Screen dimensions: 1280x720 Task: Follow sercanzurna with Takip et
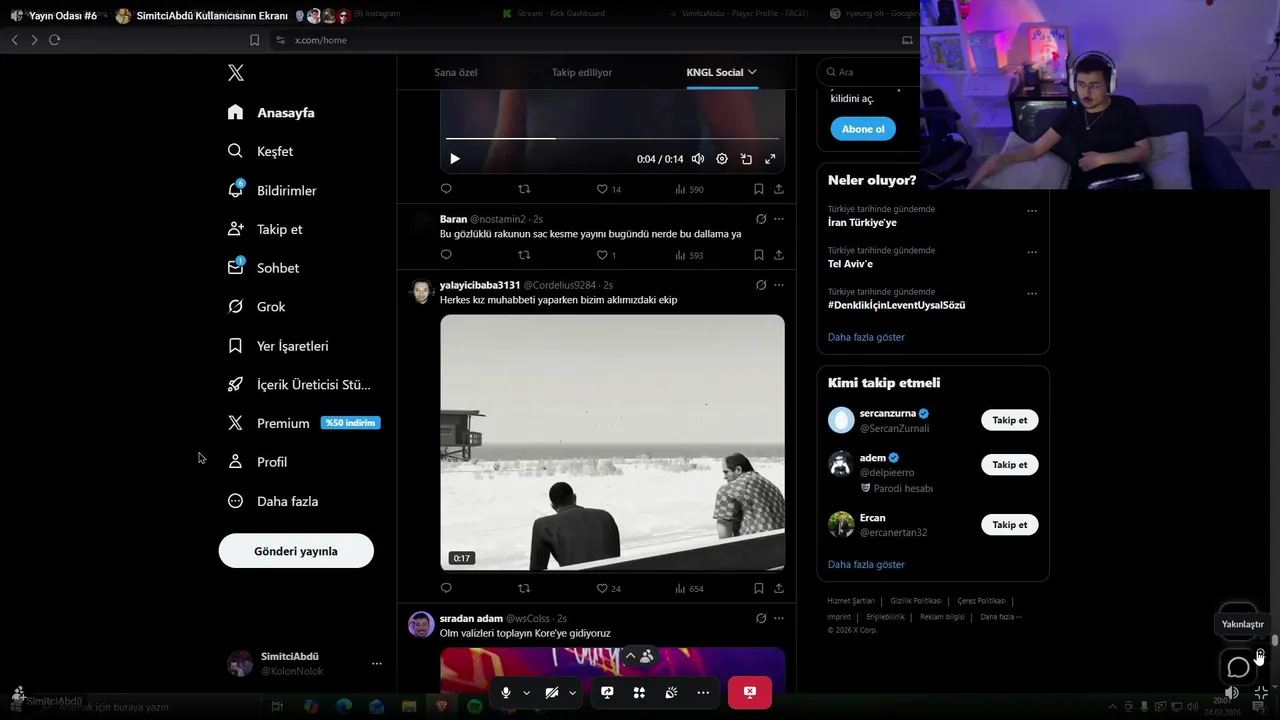[x=1010, y=420]
